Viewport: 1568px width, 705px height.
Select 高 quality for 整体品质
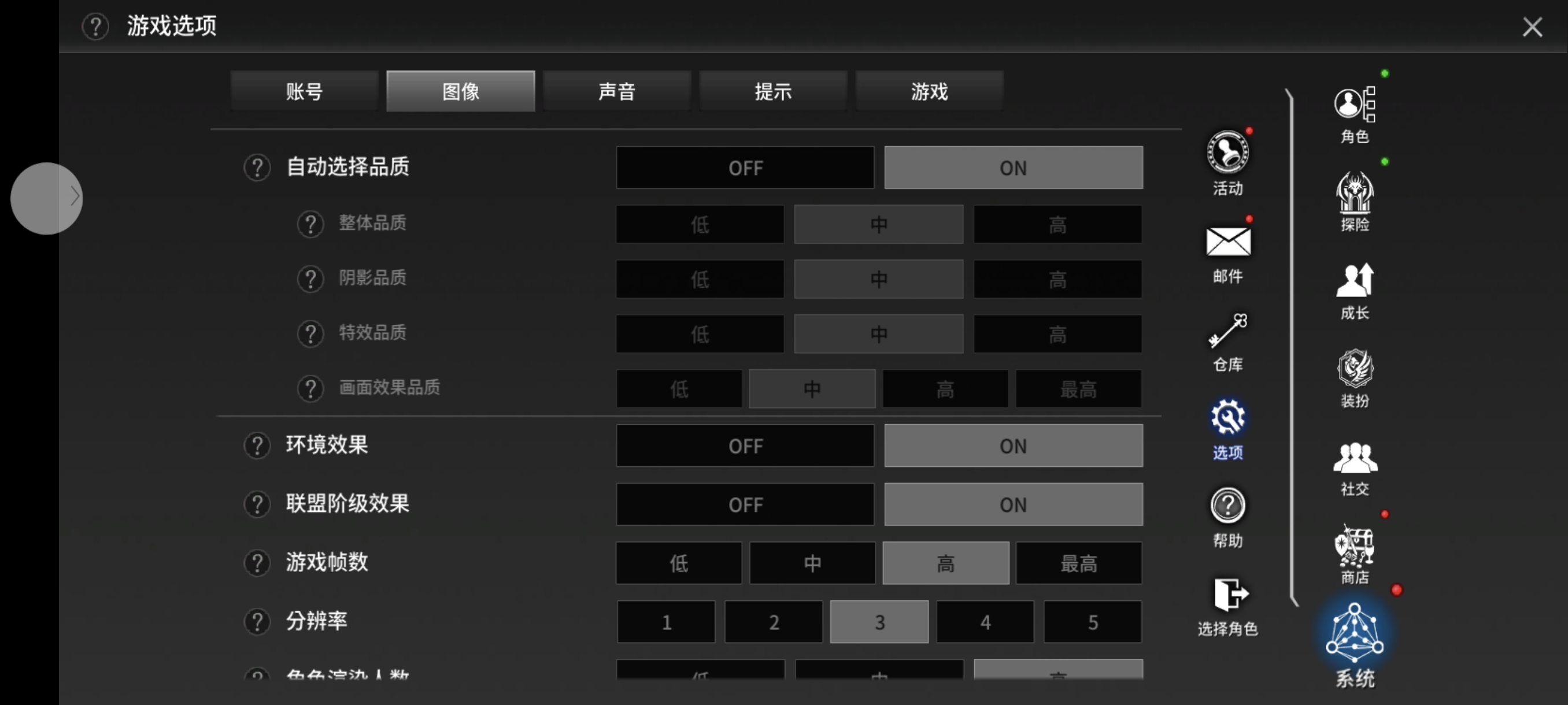[1057, 223]
